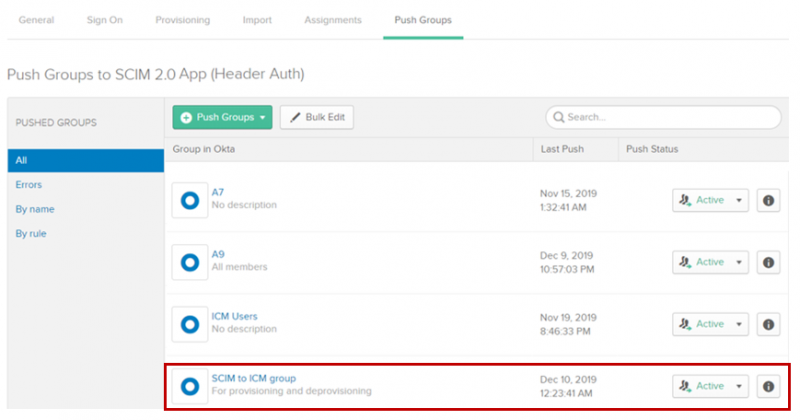The width and height of the screenshot is (800, 420).
Task: Show pushed groups By name
Action: tap(35, 209)
